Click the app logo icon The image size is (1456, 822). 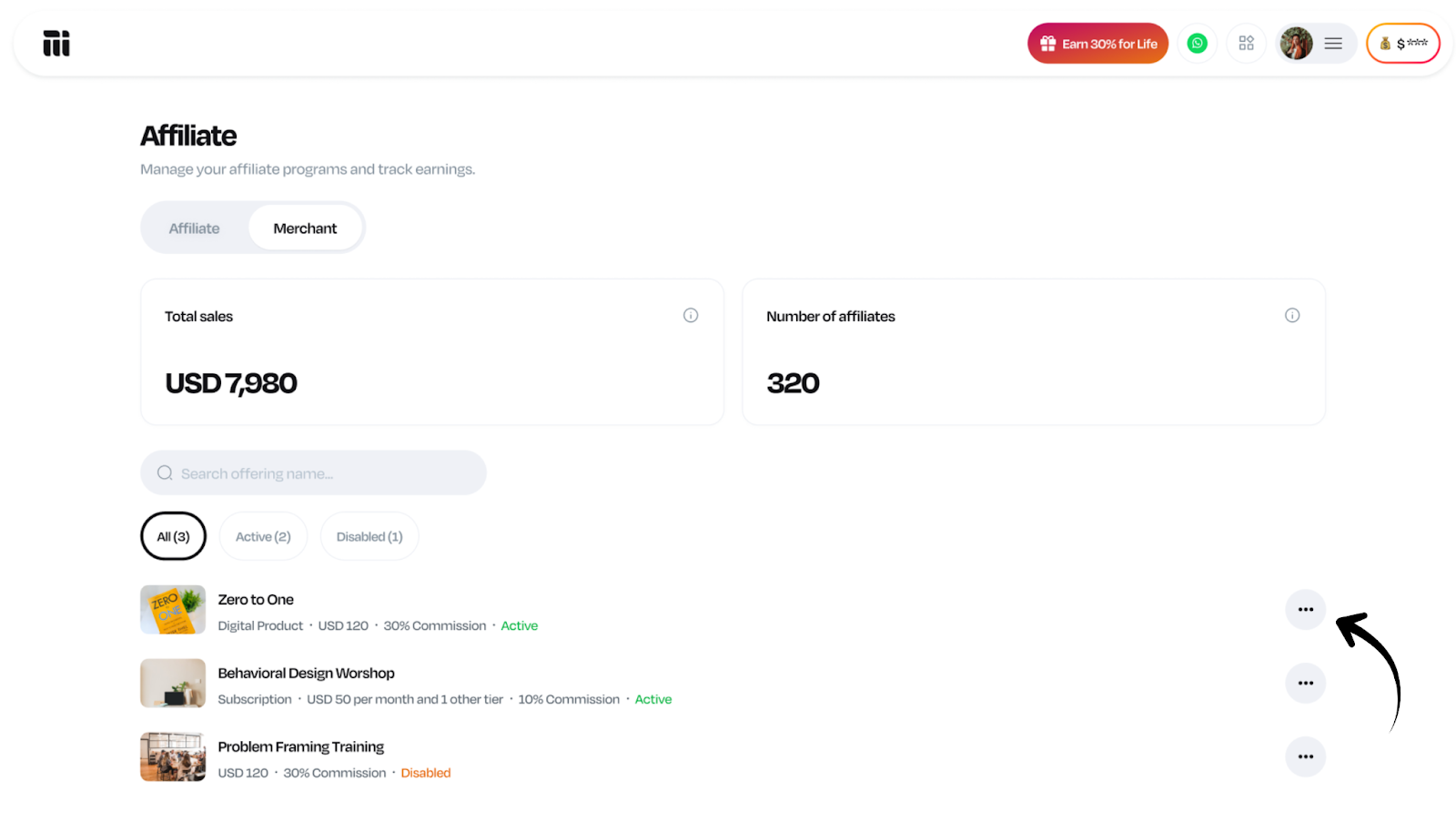[56, 44]
